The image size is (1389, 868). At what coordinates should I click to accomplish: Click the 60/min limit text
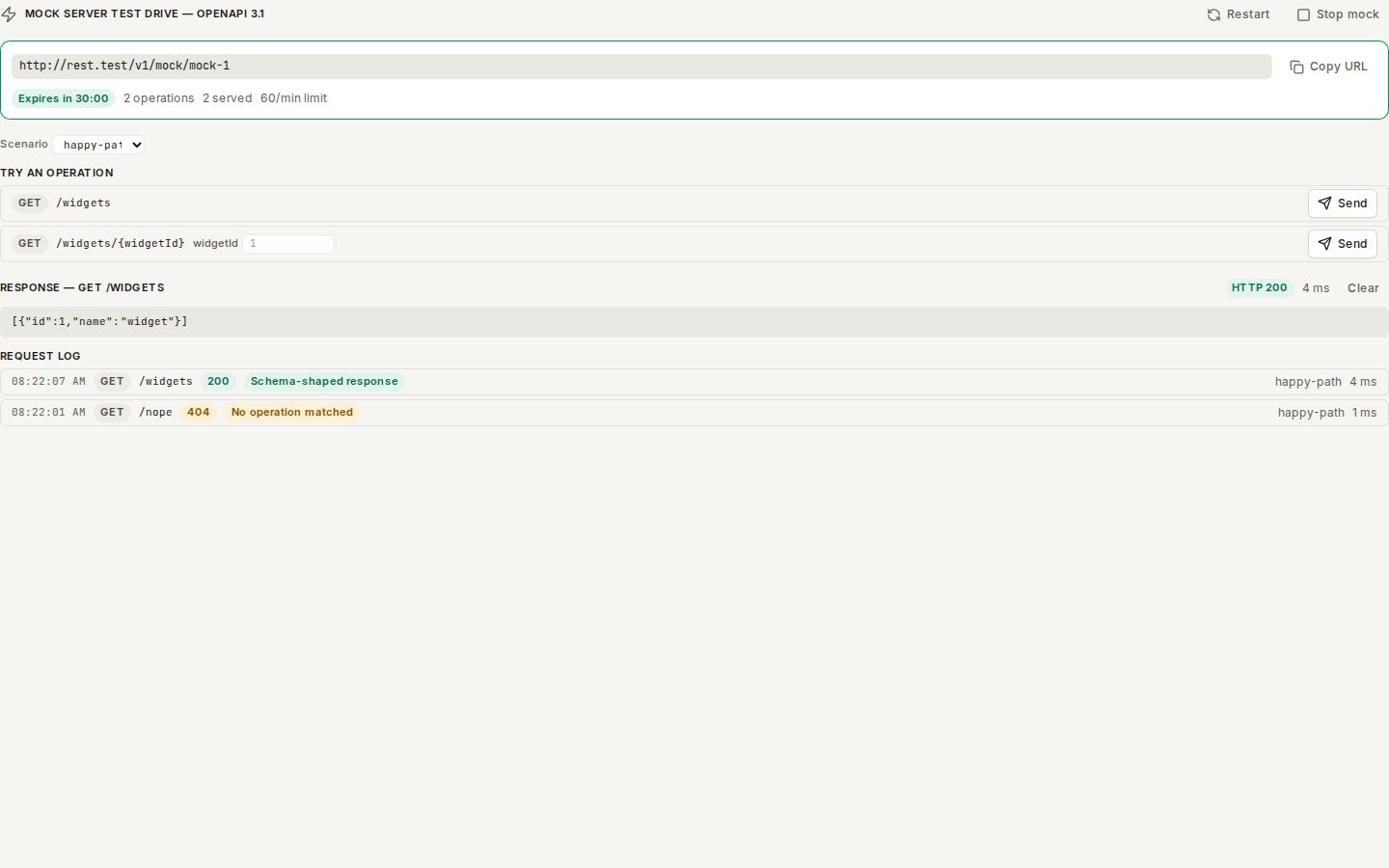point(294,98)
